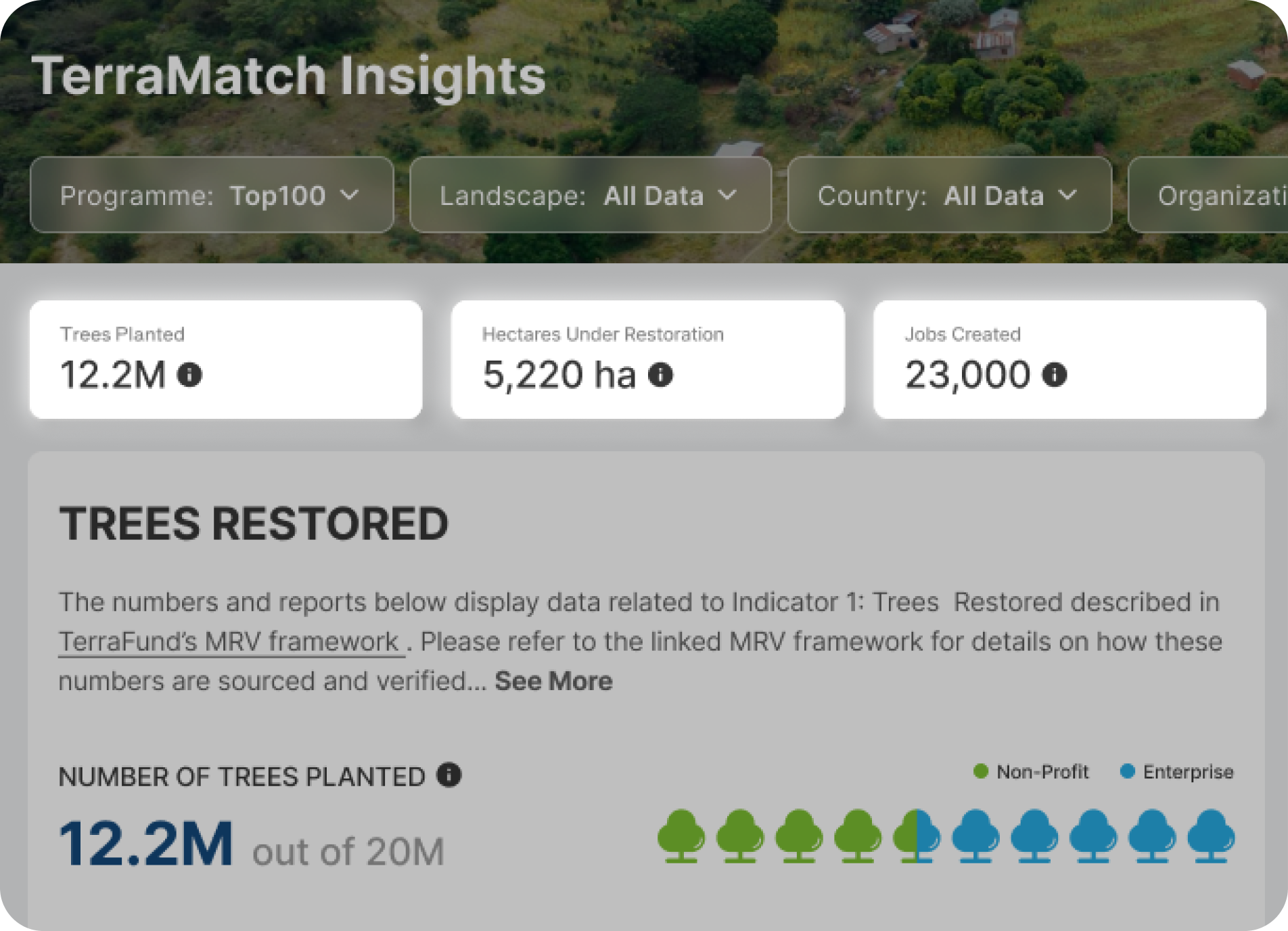This screenshot has width=1288, height=931.
Task: Click the first green tree icon
Action: coord(681,836)
